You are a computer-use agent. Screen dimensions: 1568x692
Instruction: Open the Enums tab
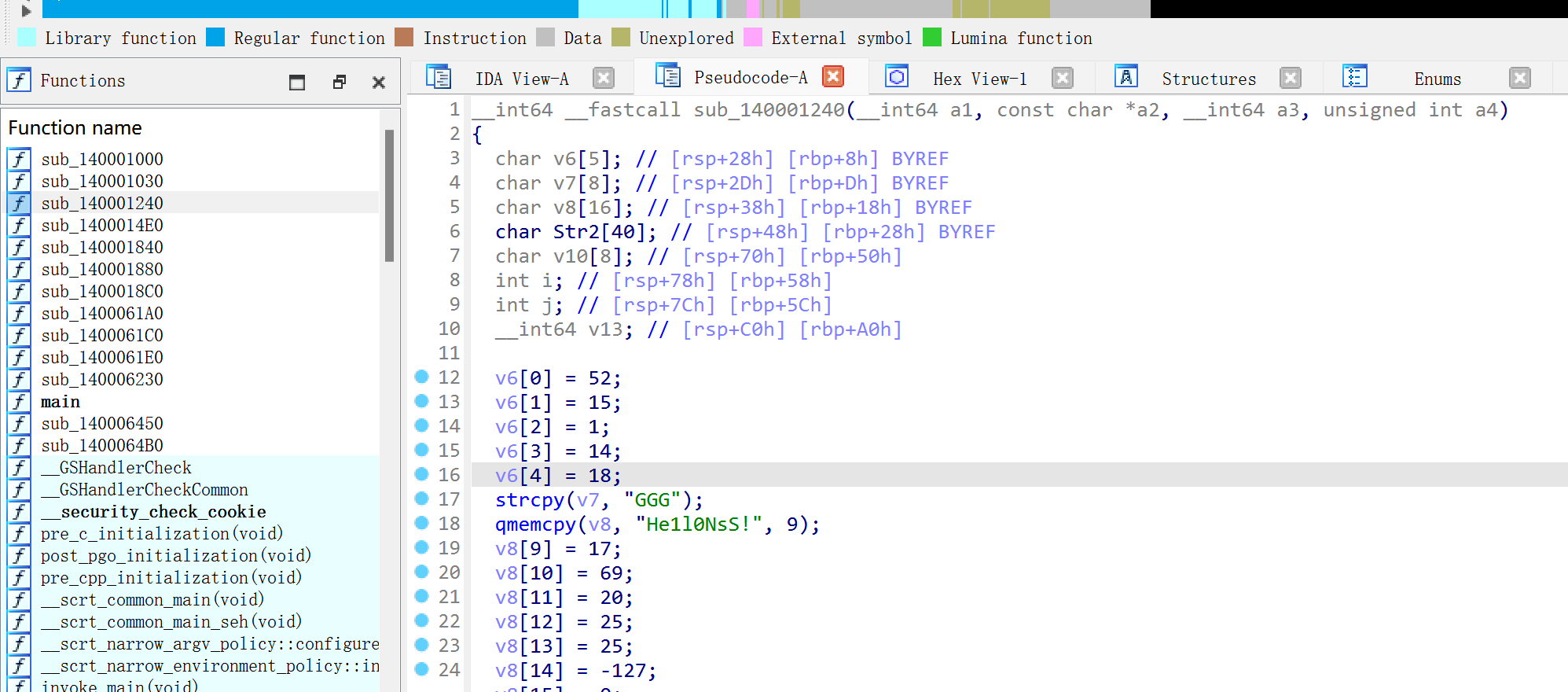tap(1438, 79)
